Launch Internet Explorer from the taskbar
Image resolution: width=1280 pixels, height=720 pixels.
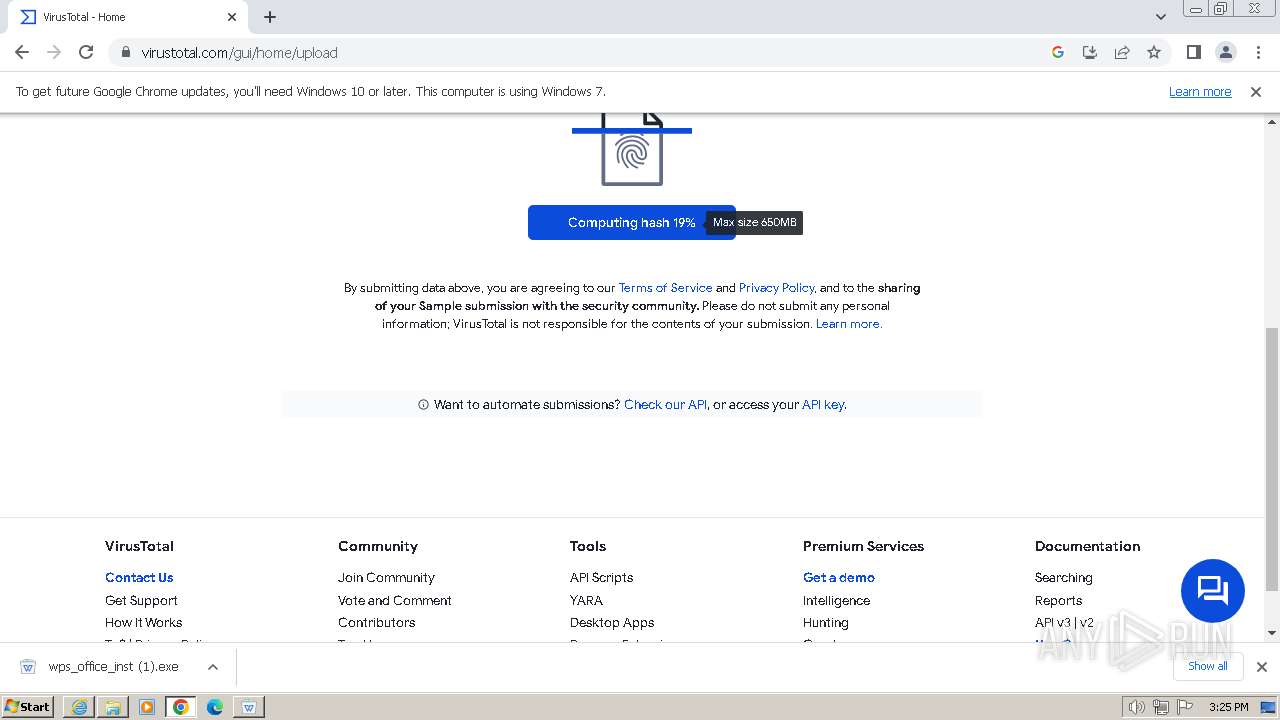(x=79, y=706)
